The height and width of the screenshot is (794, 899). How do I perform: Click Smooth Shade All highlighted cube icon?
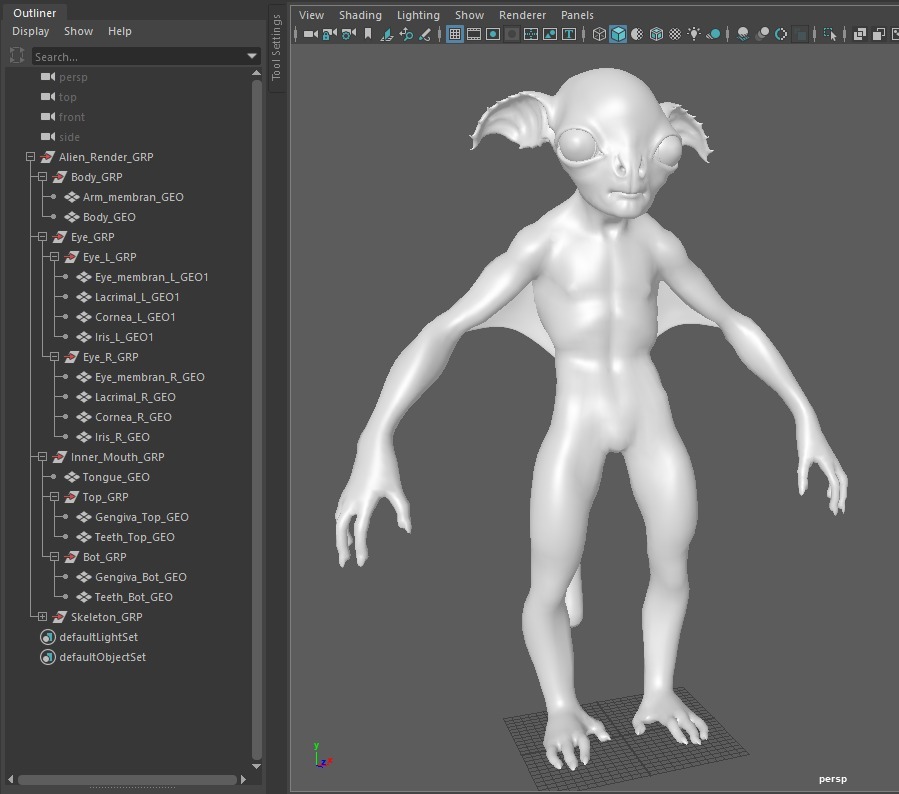[x=618, y=34]
